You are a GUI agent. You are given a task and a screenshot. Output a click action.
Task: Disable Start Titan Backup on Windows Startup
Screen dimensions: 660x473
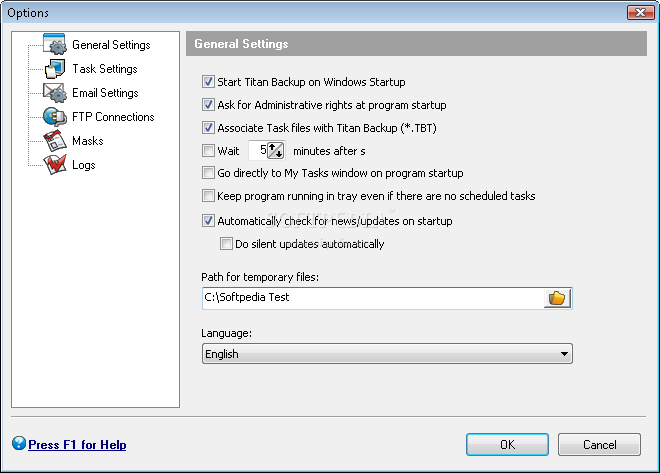(x=208, y=82)
